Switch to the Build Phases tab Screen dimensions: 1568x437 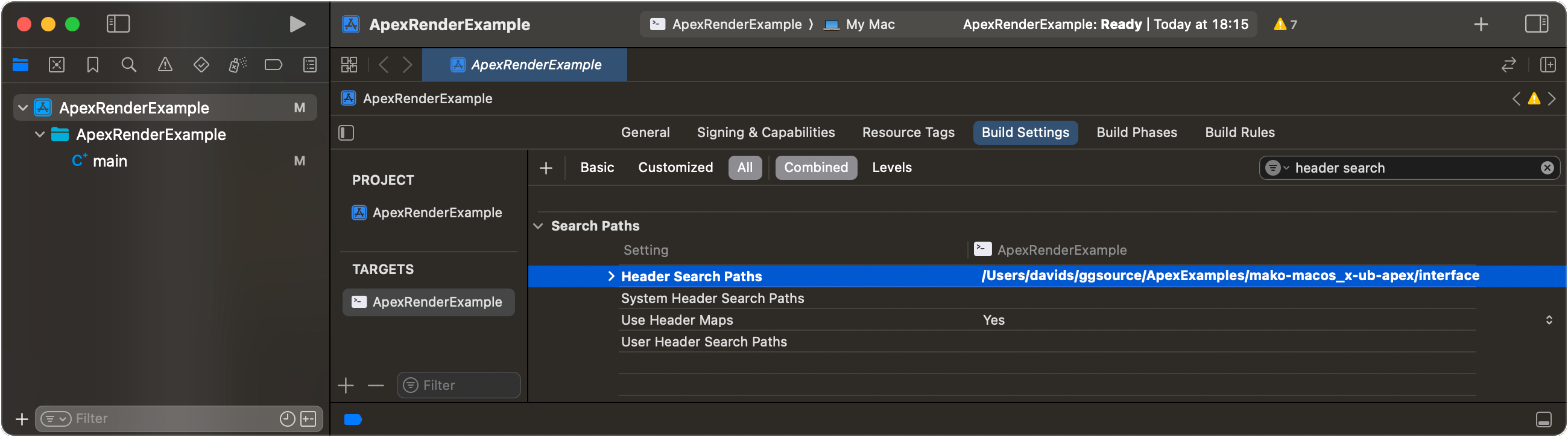[x=1136, y=133]
